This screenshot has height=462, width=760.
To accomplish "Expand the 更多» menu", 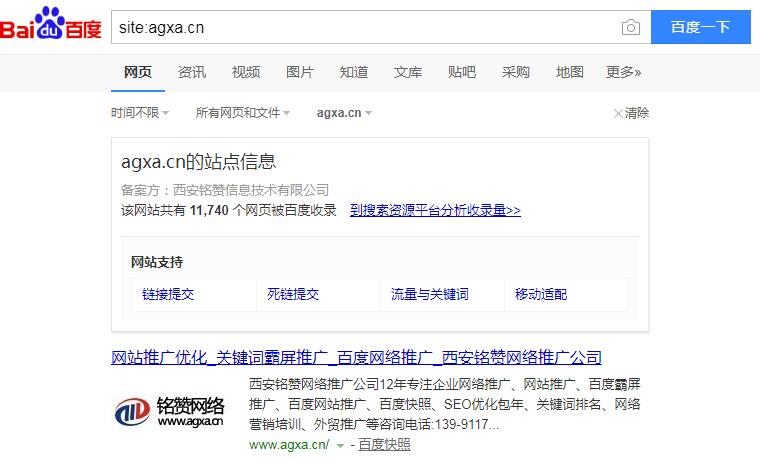I will click(x=623, y=72).
